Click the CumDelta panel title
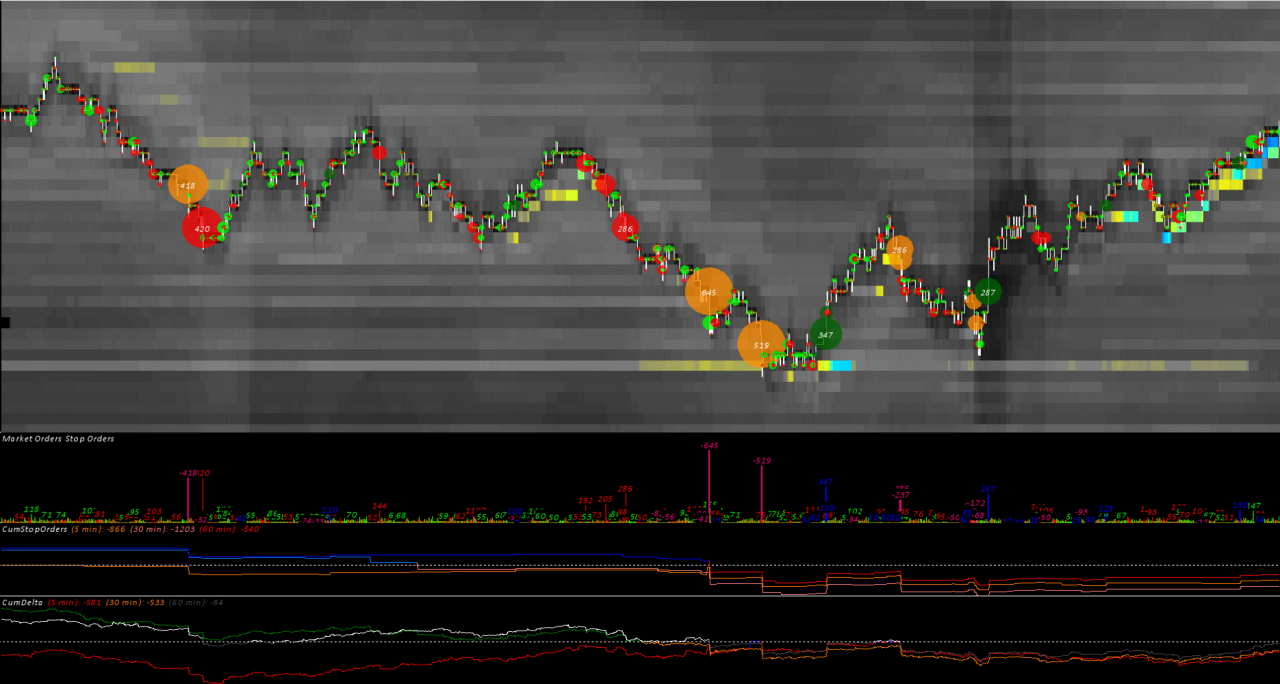Screen dimensions: 1280x684 point(22,600)
